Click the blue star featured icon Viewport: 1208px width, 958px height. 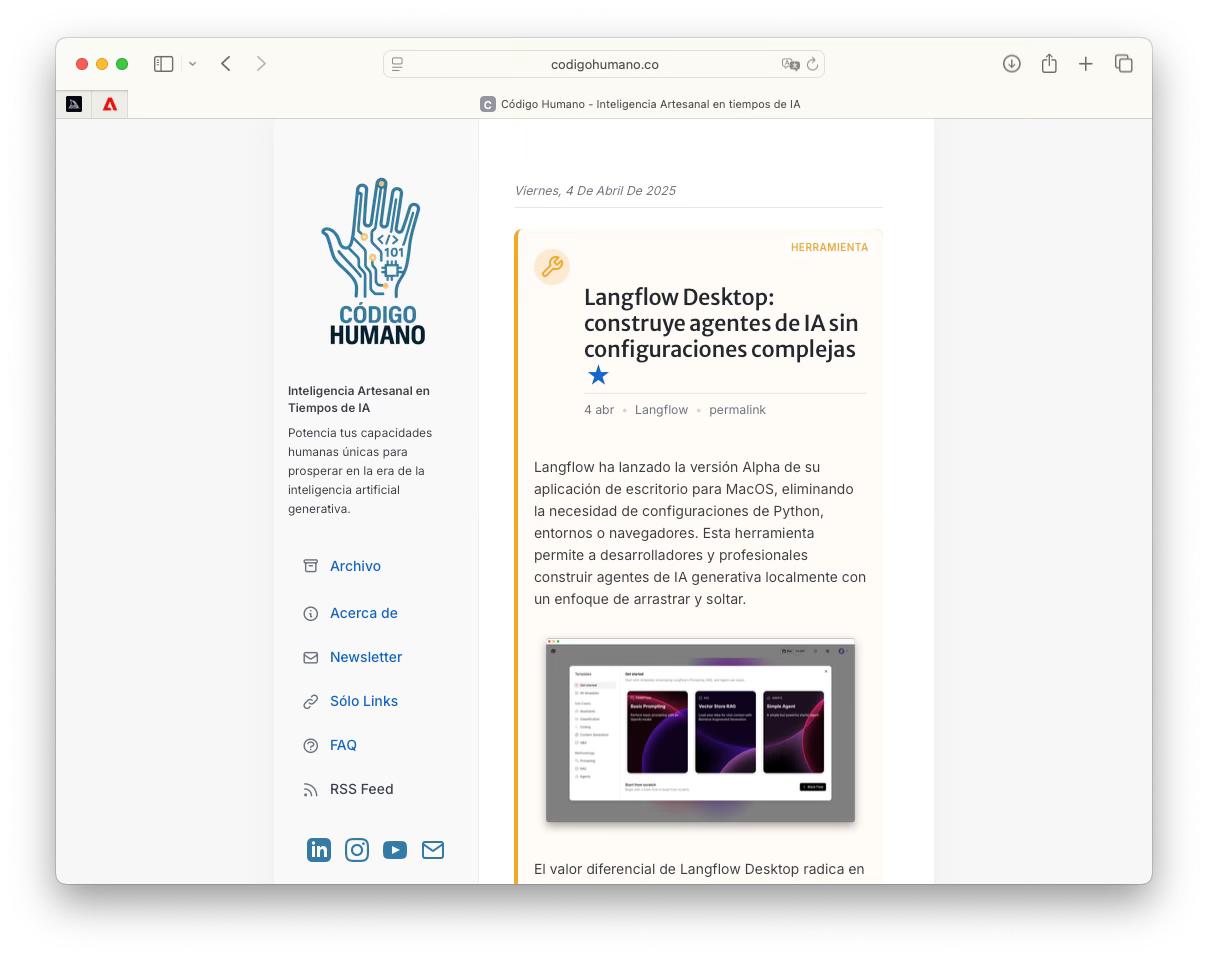click(598, 375)
